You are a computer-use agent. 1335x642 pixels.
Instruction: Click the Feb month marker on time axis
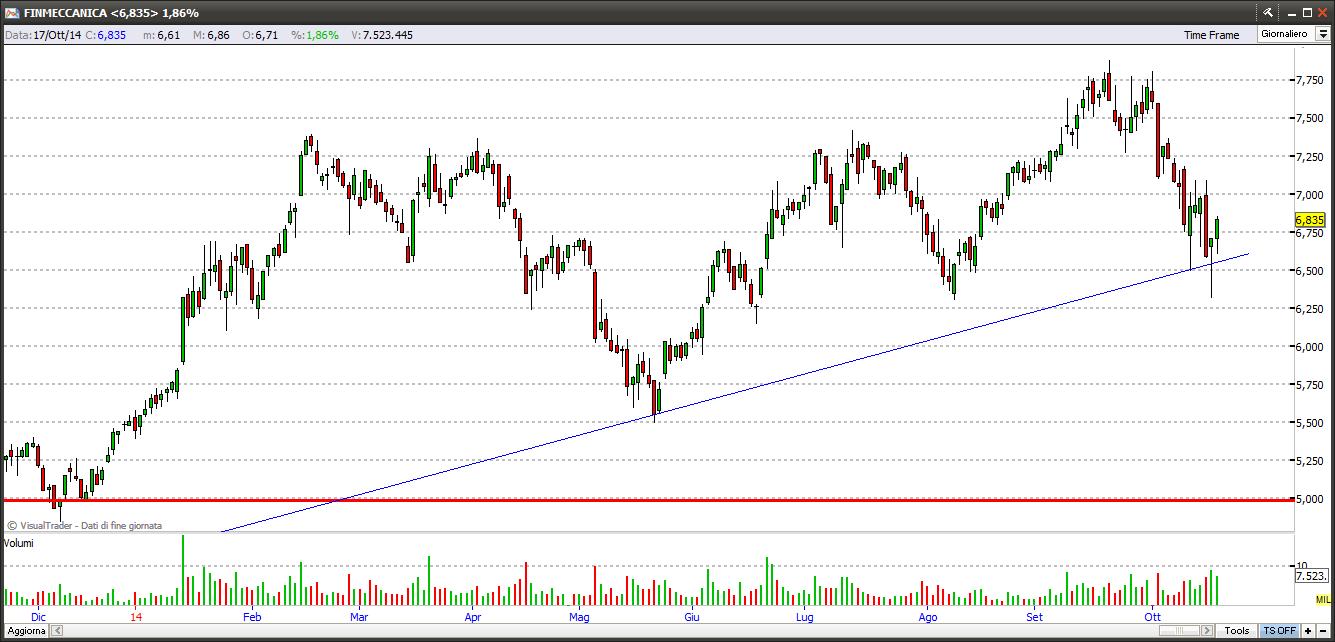pos(252,617)
